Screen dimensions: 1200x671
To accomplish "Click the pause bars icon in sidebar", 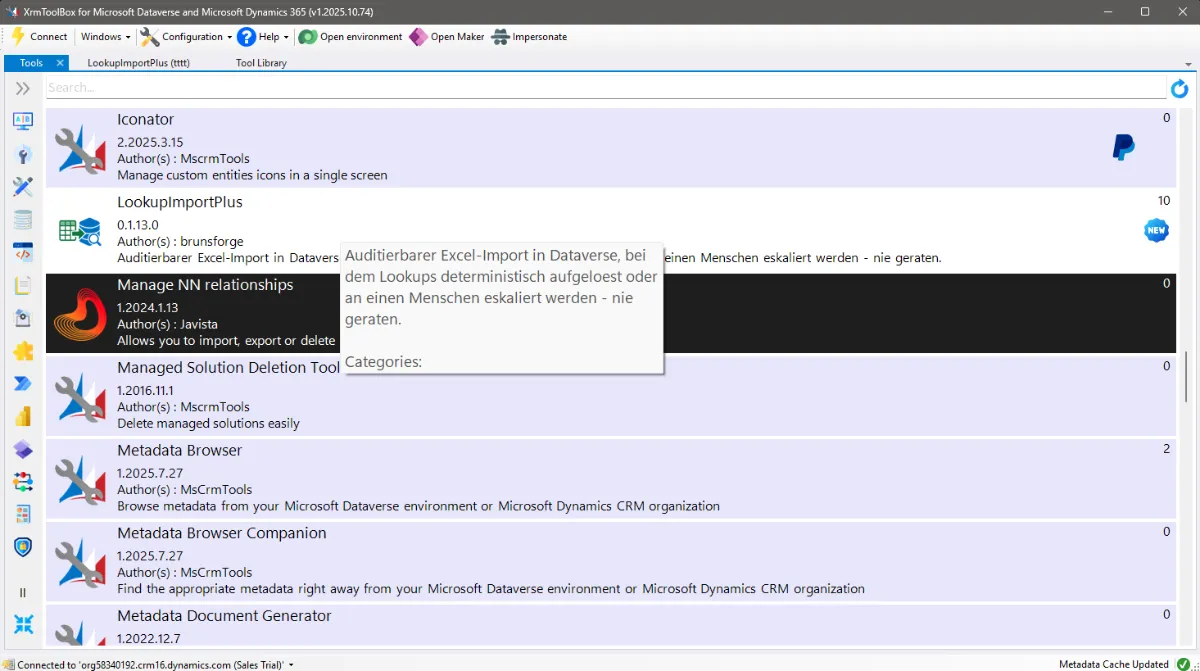I will 23,593.
